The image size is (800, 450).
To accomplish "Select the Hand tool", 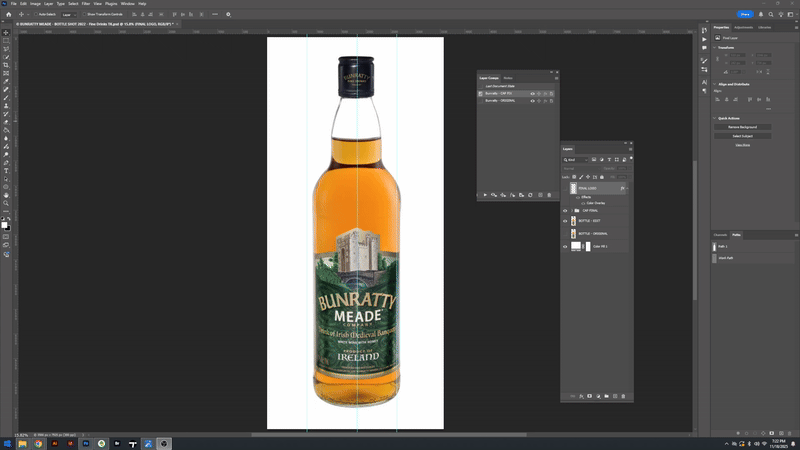I will coord(6,195).
